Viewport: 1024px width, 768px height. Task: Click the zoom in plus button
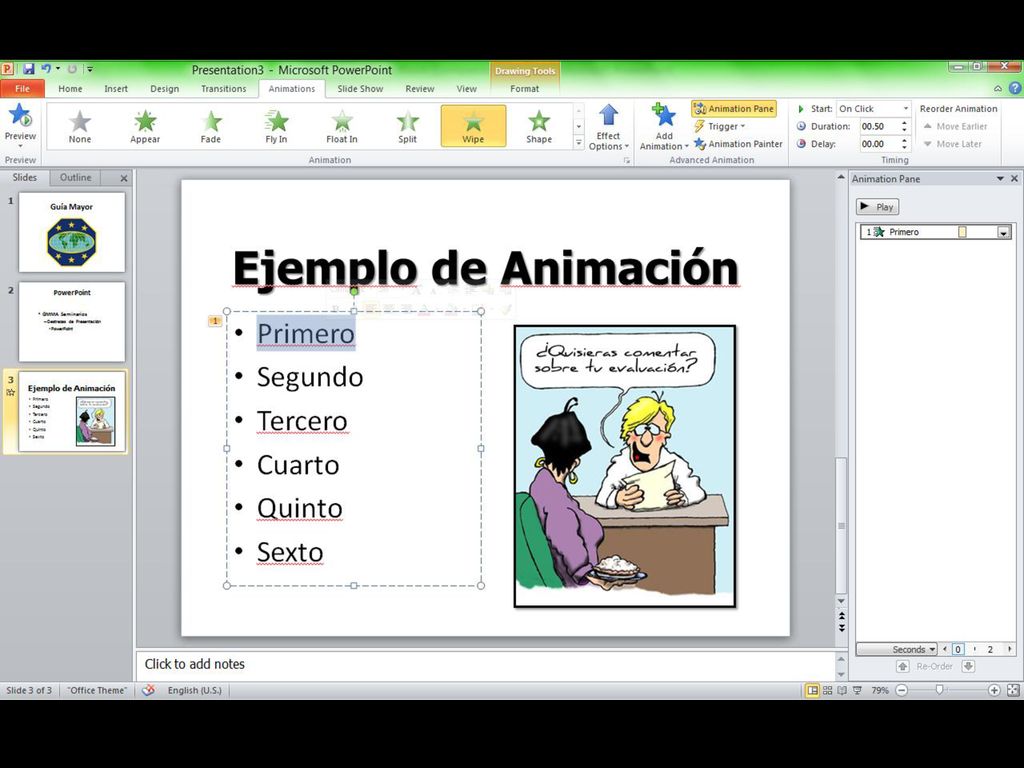click(x=994, y=690)
